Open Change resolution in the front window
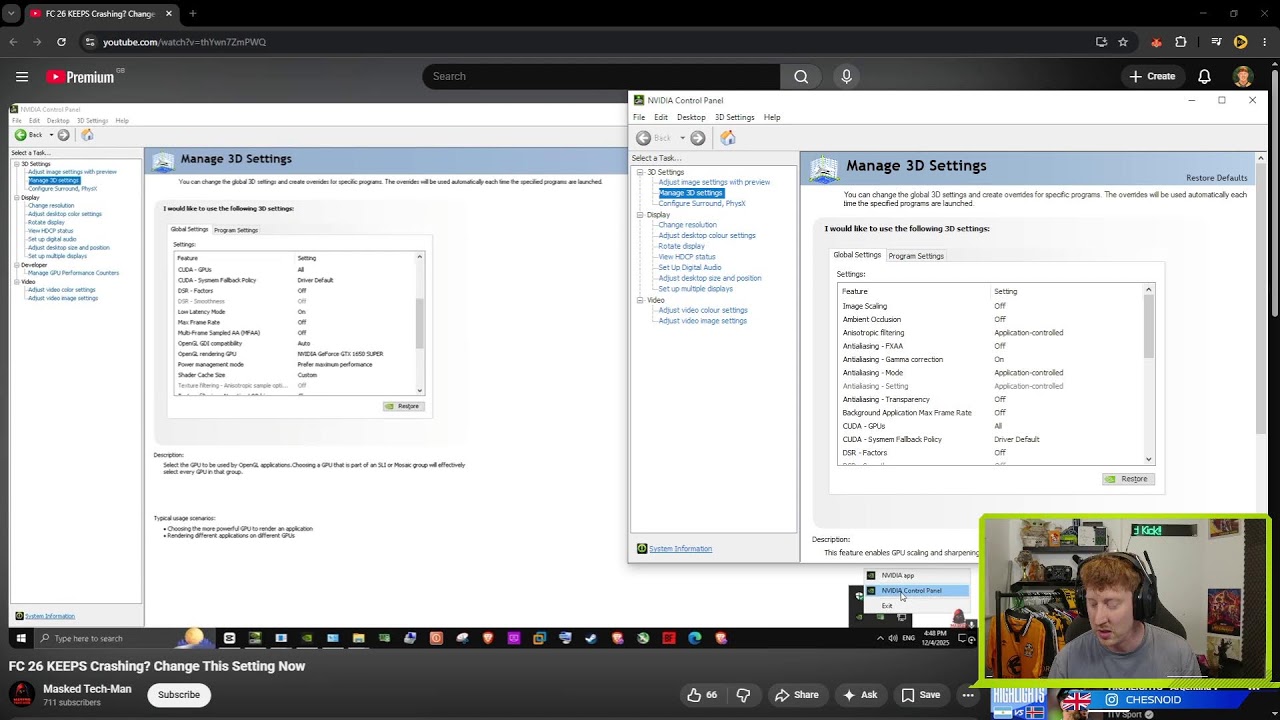This screenshot has height=720, width=1280. (x=687, y=225)
